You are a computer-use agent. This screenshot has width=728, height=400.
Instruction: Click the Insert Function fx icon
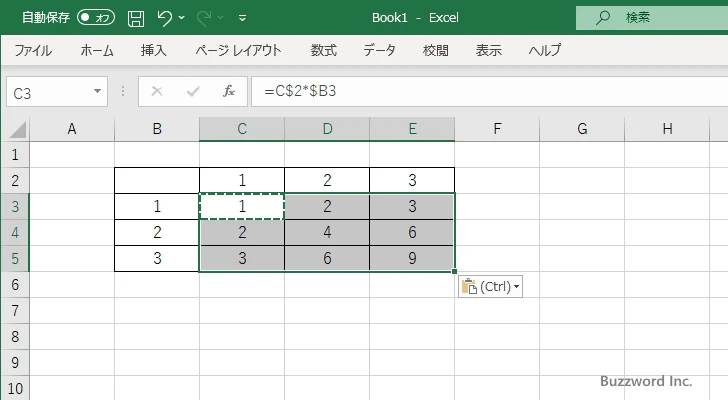tap(229, 91)
